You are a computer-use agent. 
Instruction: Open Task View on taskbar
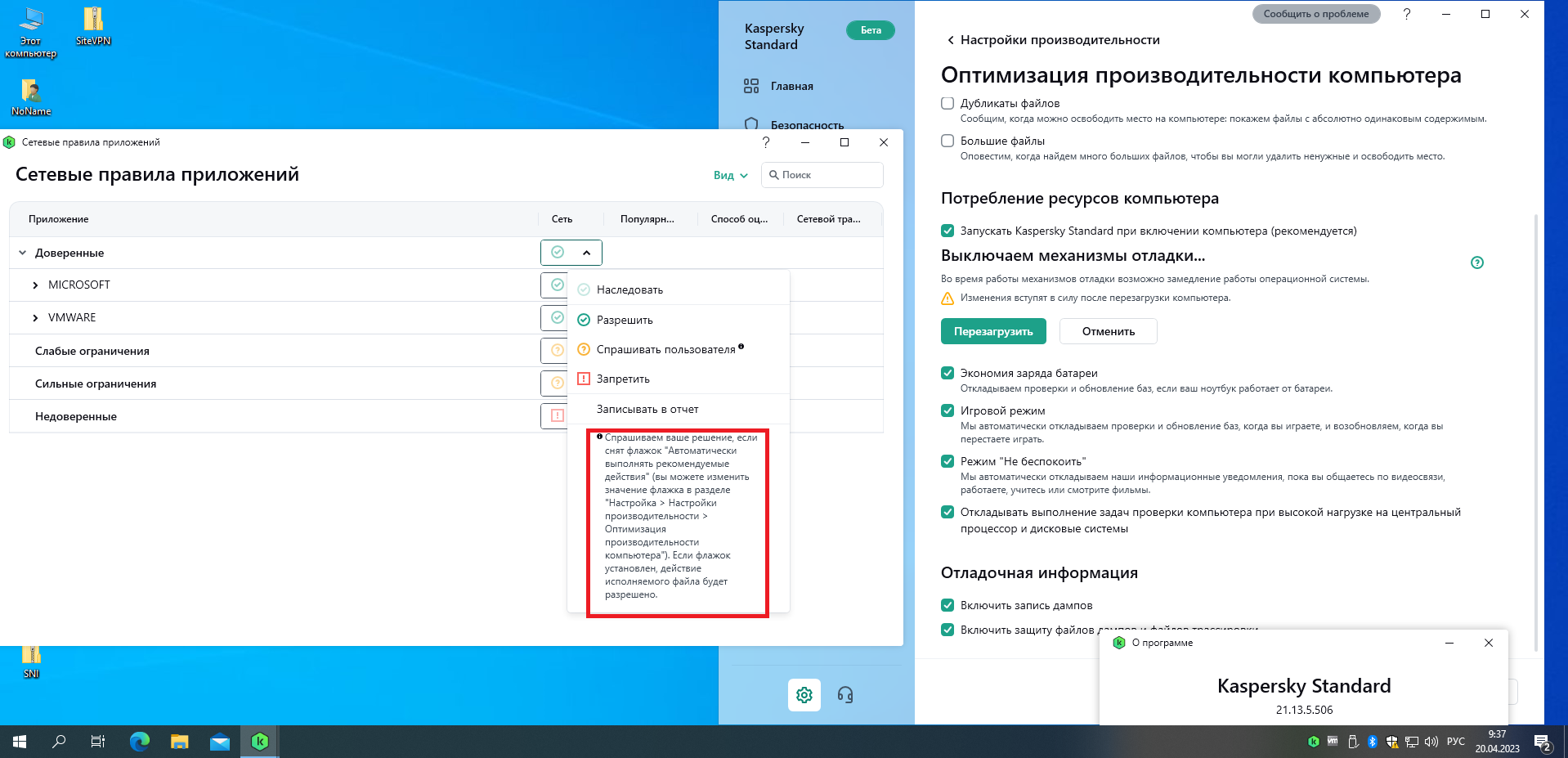point(98,742)
